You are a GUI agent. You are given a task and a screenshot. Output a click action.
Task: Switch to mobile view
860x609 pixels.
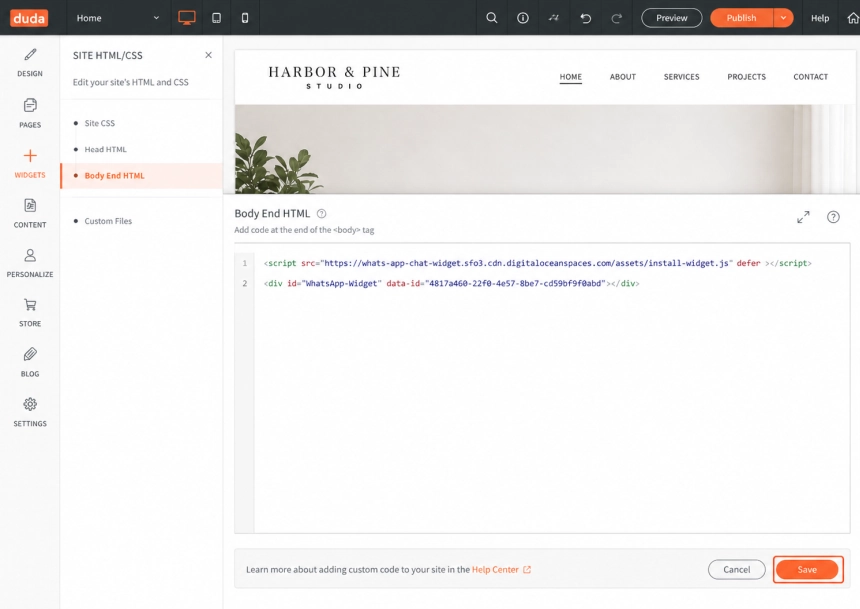point(245,18)
